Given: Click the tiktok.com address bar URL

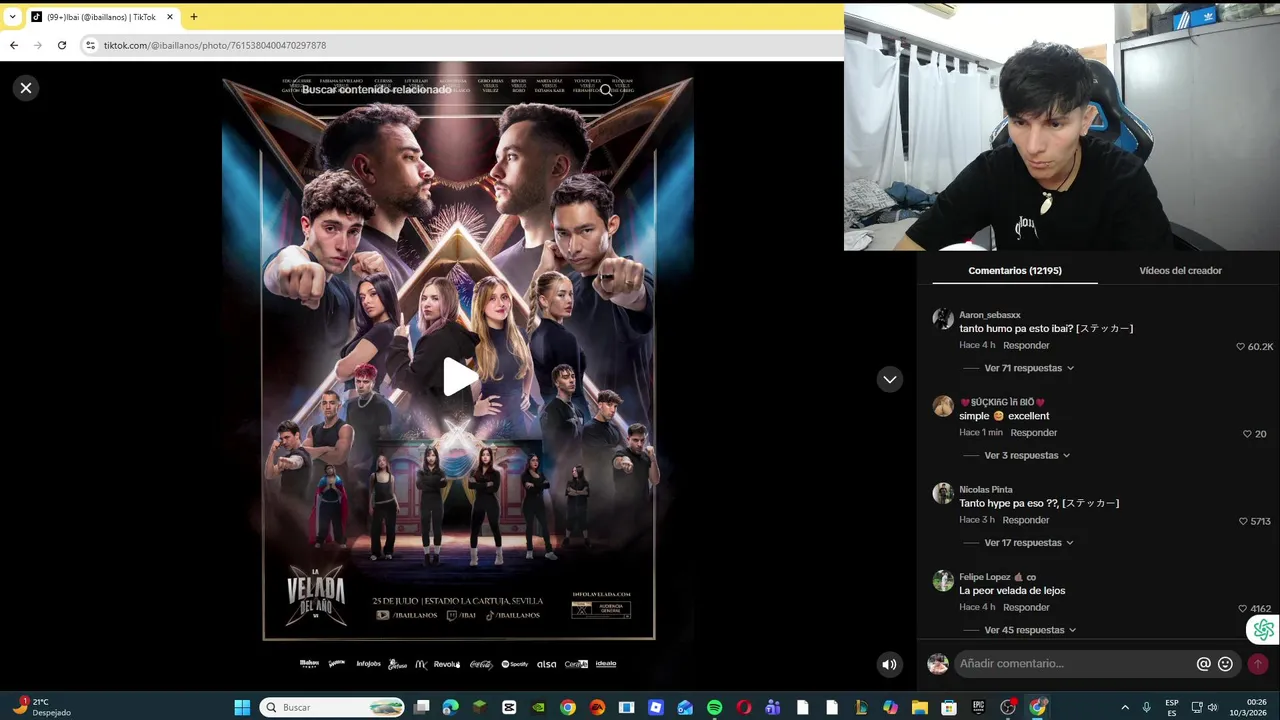Looking at the screenshot, I should [x=215, y=45].
